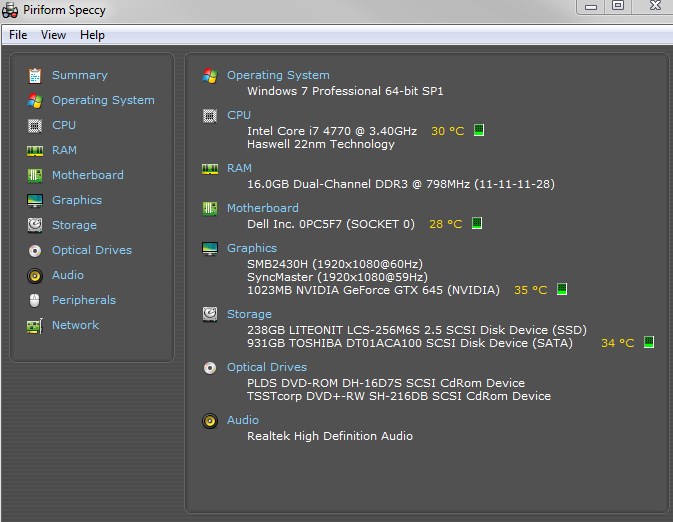Screen dimensions: 673x522
Task: Click the Motherboard icon in summary panel
Action: coord(210,209)
